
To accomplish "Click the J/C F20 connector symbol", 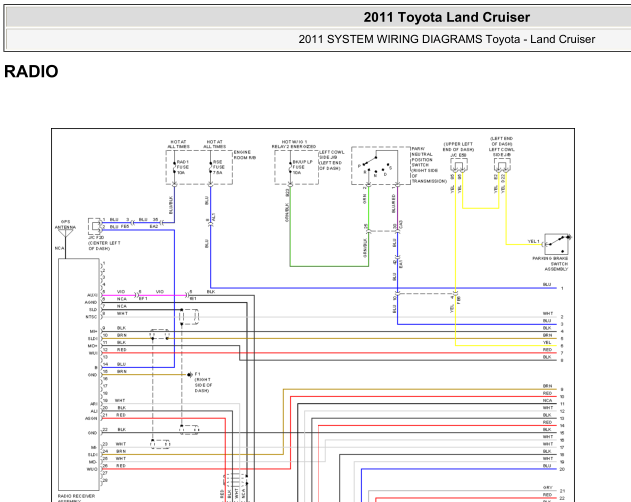I will (95, 226).
